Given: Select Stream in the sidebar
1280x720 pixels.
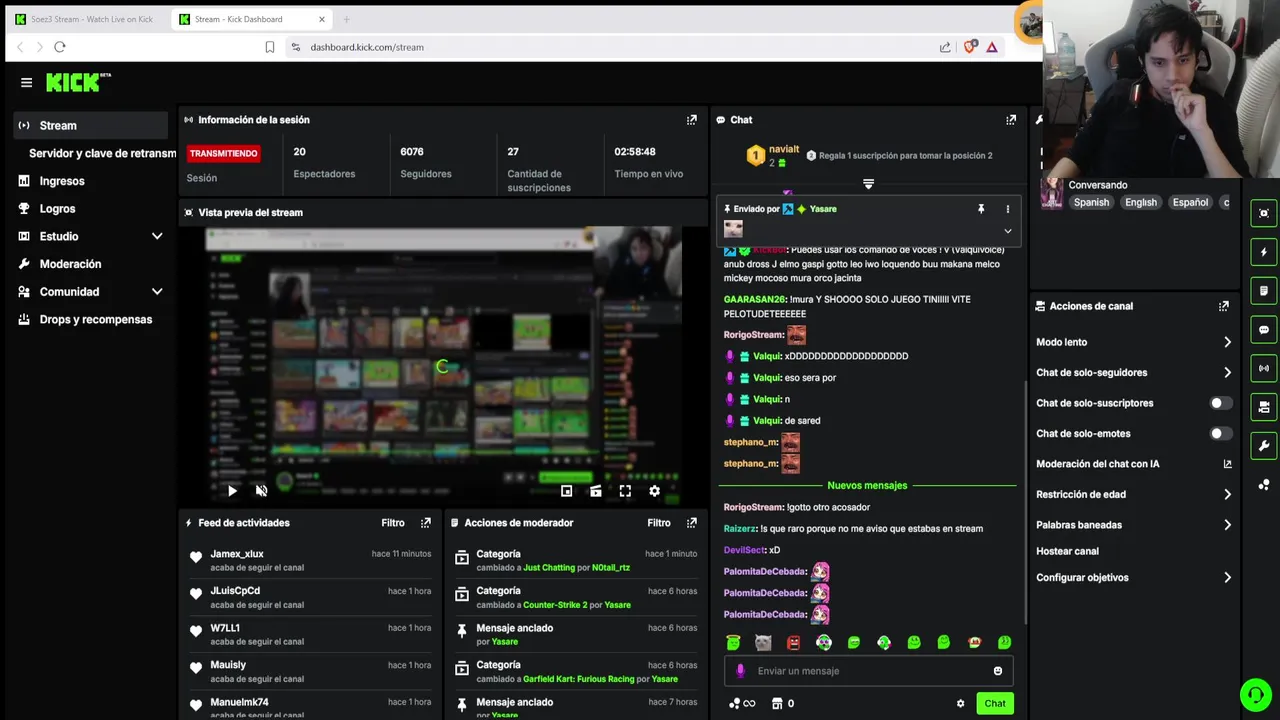Looking at the screenshot, I should (x=91, y=125).
